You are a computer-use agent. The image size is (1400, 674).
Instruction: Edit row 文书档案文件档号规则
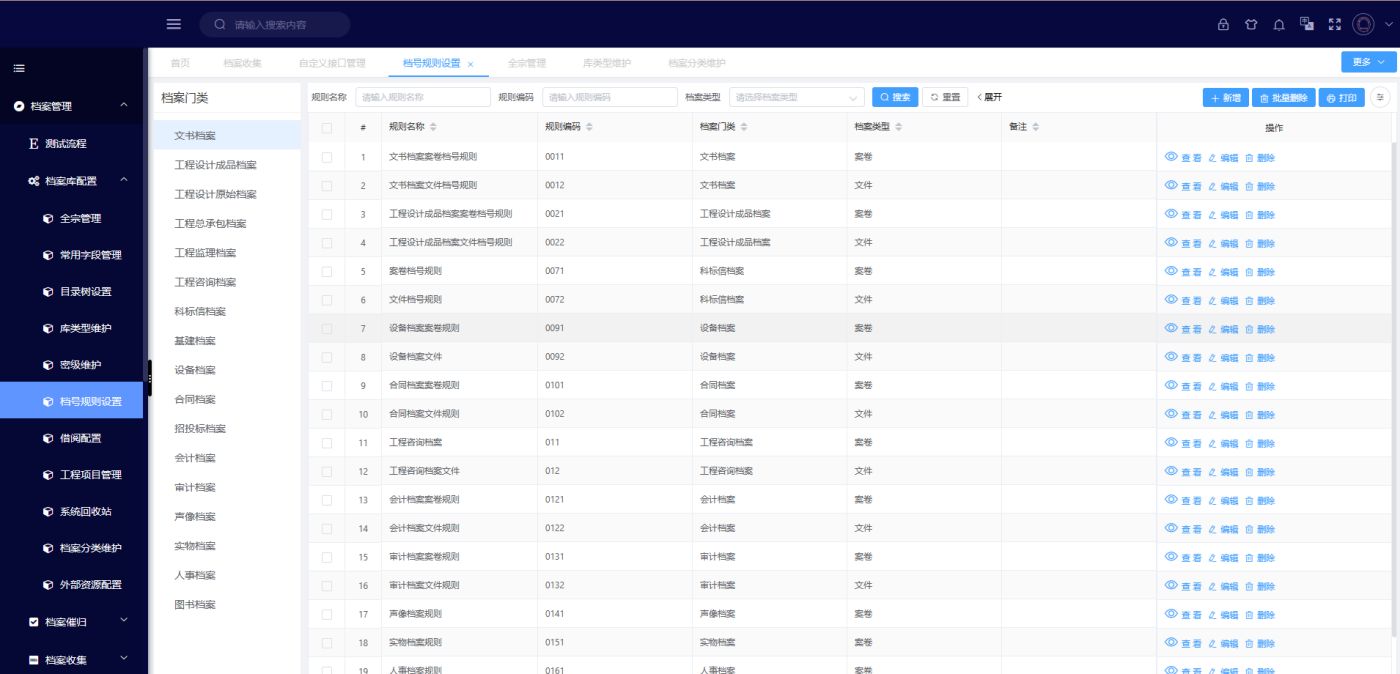click(x=1223, y=186)
